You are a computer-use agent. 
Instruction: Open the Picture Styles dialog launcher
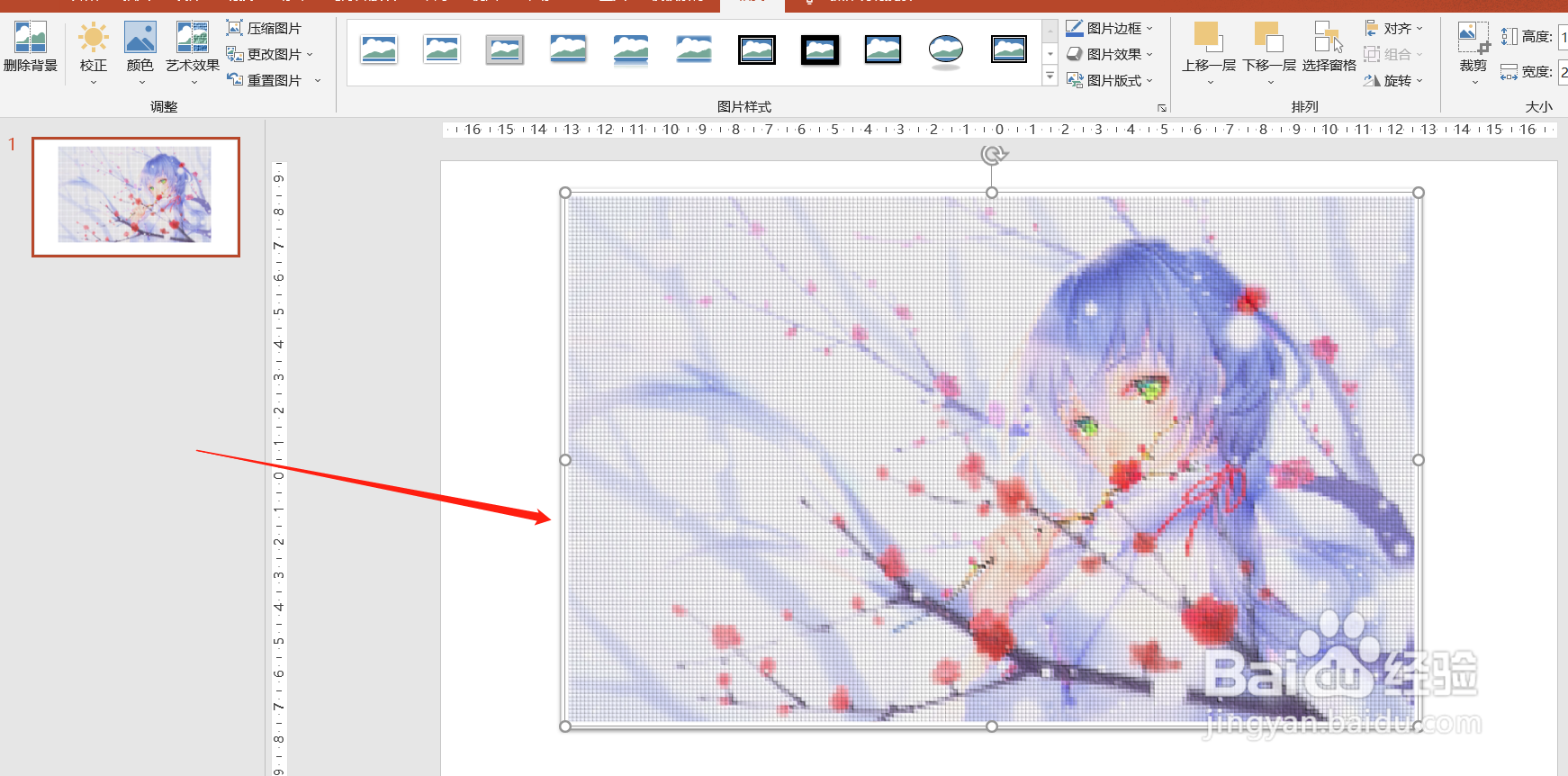1162,108
